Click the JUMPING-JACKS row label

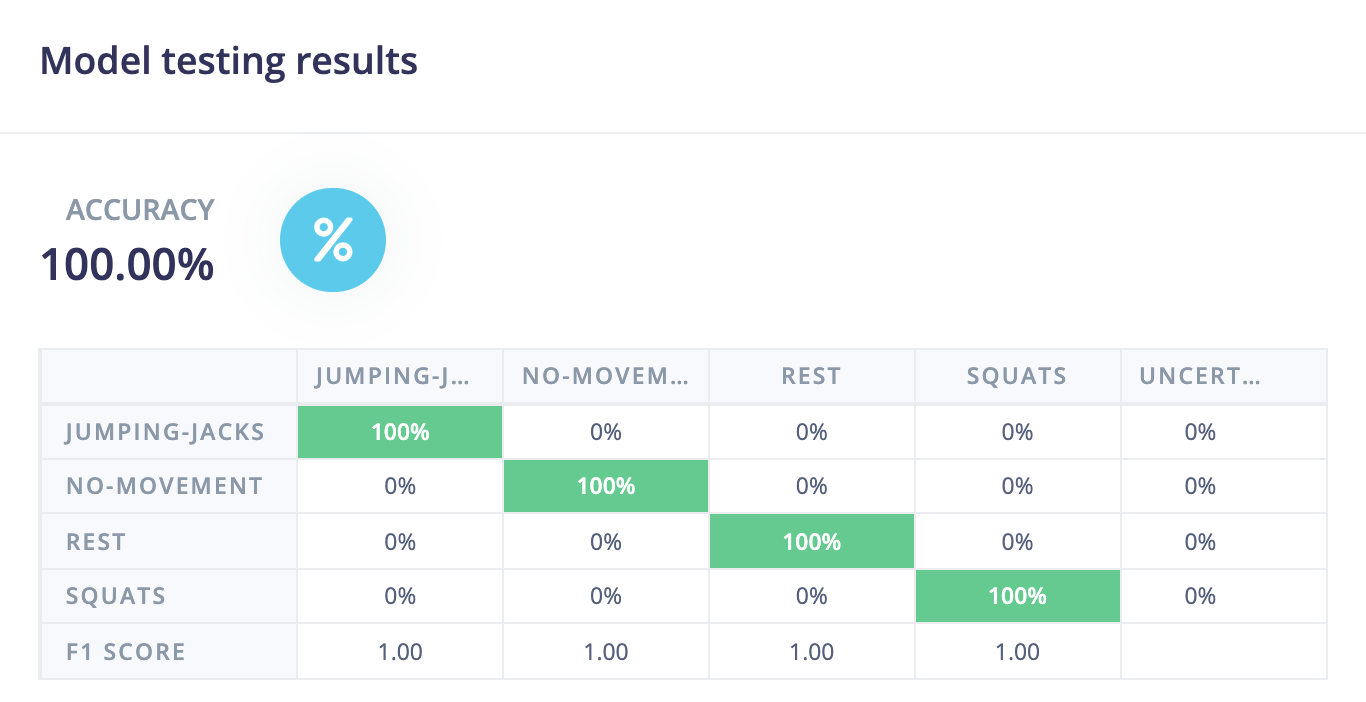[165, 432]
